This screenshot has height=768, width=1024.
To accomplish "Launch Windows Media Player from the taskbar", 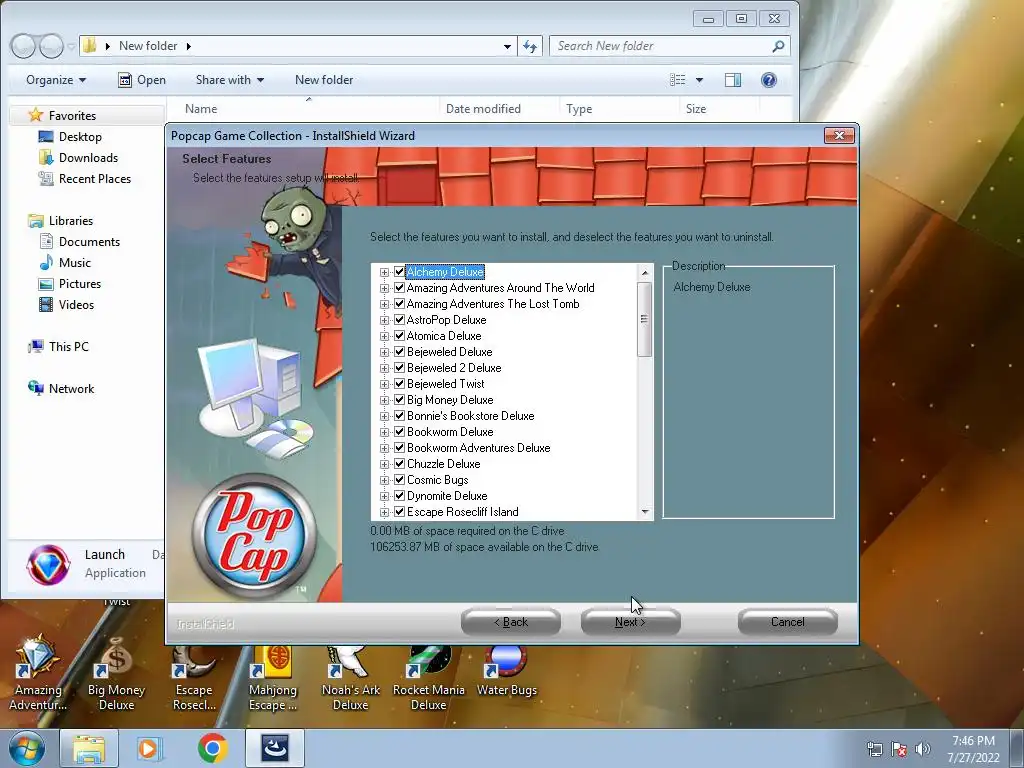I will (149, 748).
